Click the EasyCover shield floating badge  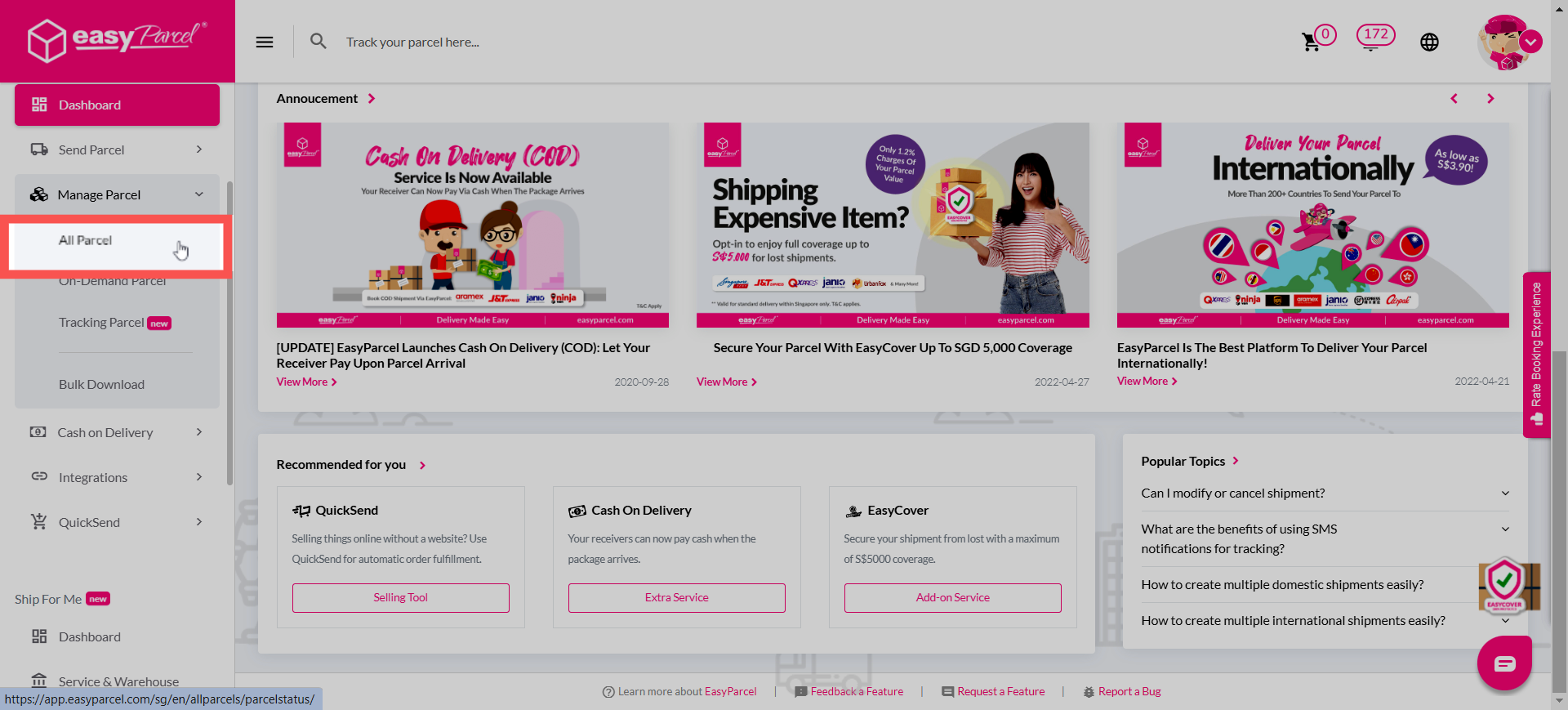(x=1508, y=586)
